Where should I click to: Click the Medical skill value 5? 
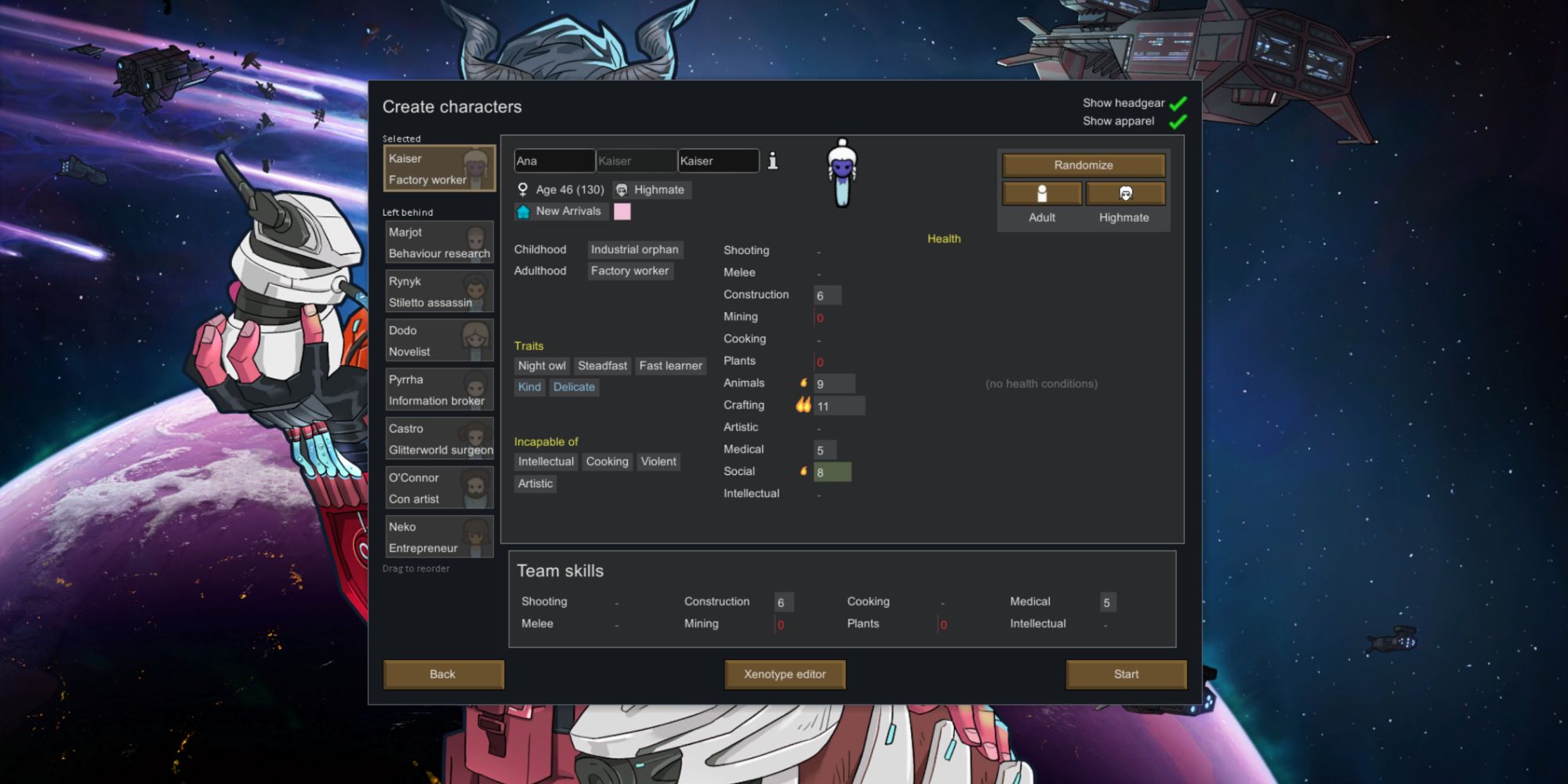coord(825,450)
